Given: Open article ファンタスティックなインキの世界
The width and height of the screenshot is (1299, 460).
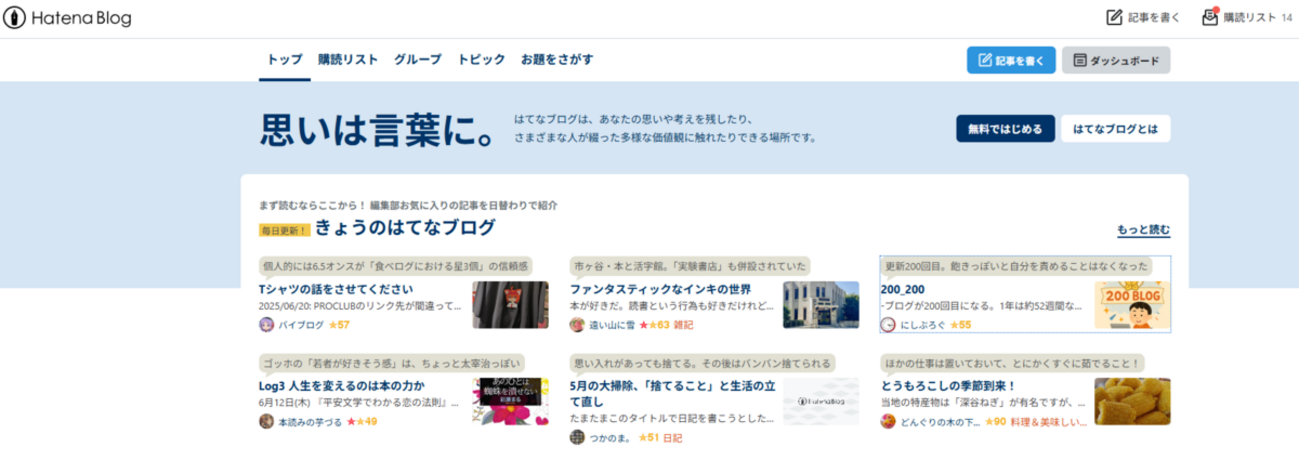Looking at the screenshot, I should (660, 289).
